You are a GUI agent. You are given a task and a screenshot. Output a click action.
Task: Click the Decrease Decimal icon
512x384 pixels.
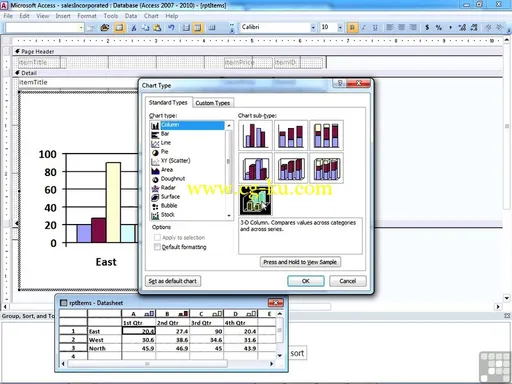[x=474, y=28]
